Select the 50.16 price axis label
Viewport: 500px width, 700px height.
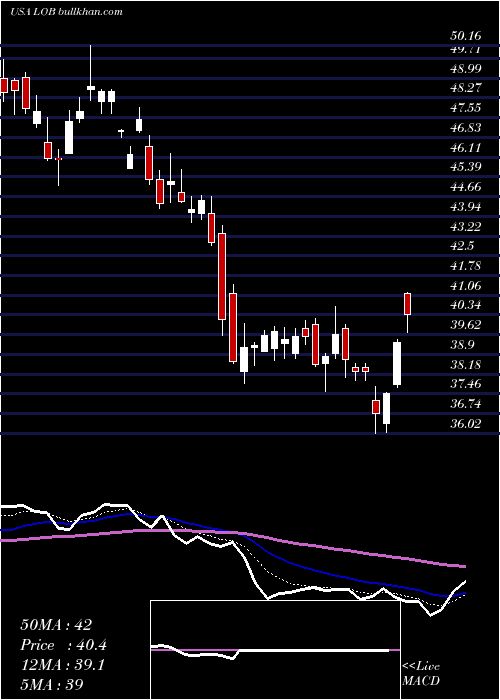pos(466,36)
